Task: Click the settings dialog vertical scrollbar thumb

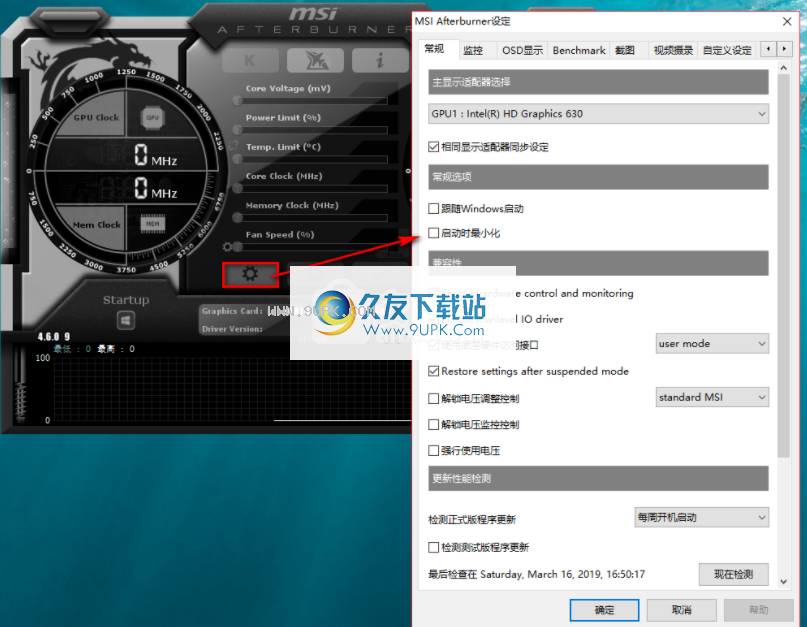Action: pyautogui.click(x=783, y=266)
